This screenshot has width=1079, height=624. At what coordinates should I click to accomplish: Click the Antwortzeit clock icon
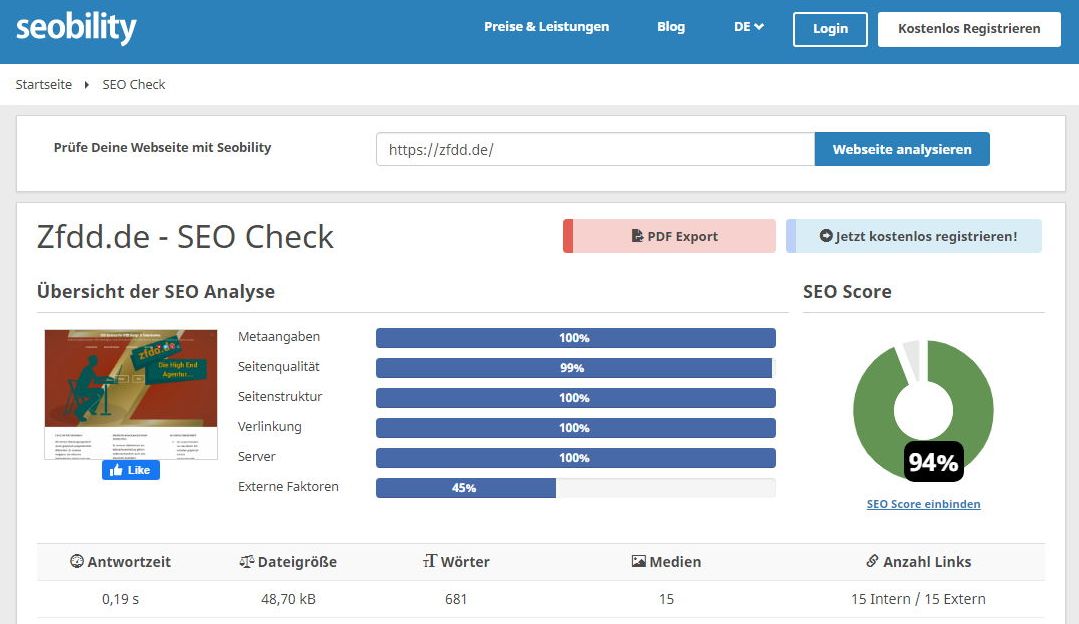click(x=77, y=561)
